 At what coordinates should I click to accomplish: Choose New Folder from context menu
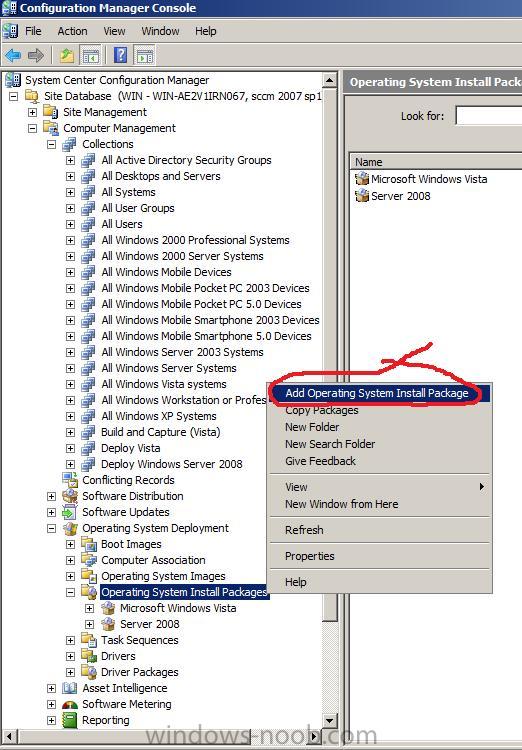(x=380, y=427)
